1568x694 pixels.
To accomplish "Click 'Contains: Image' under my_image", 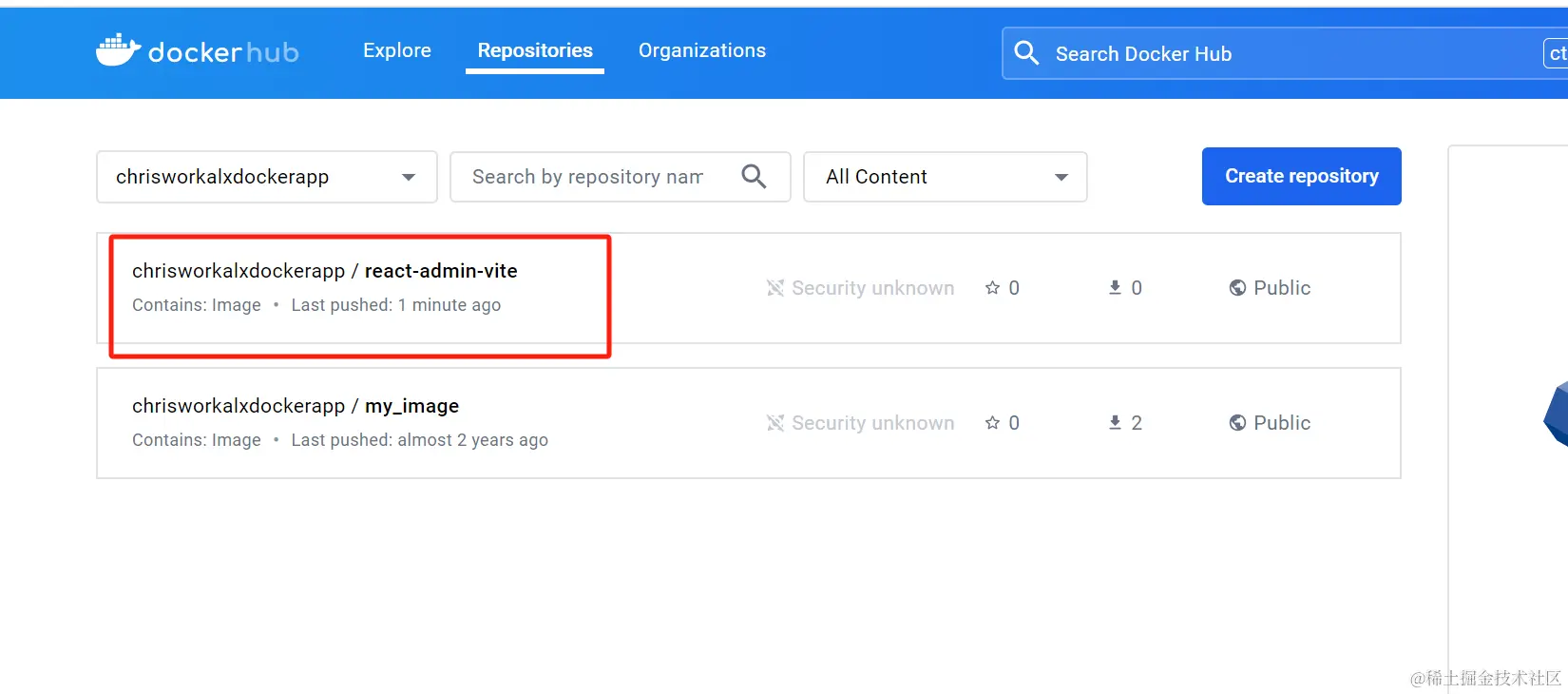I will point(197,440).
